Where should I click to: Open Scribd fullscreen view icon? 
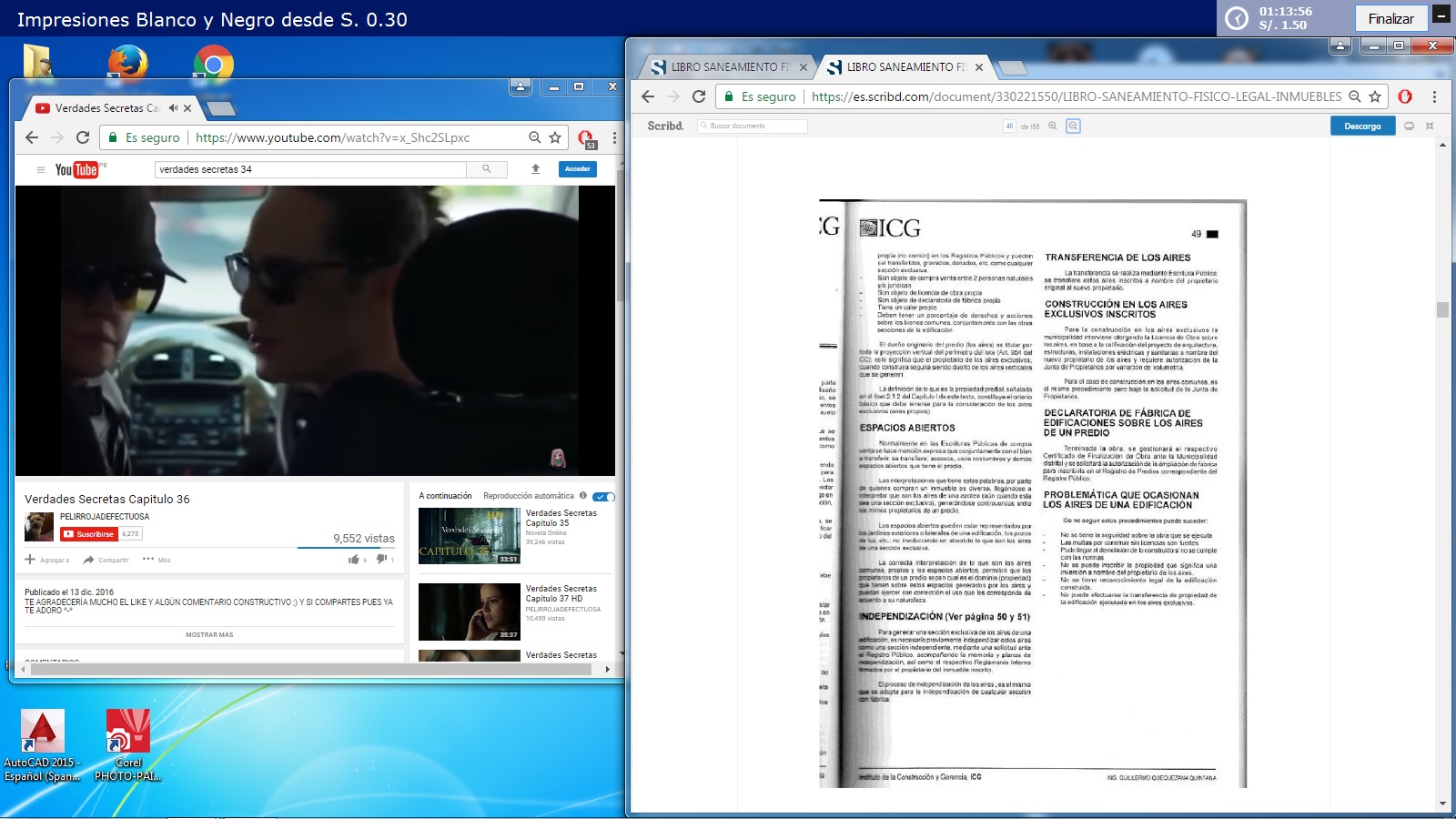(x=1429, y=126)
